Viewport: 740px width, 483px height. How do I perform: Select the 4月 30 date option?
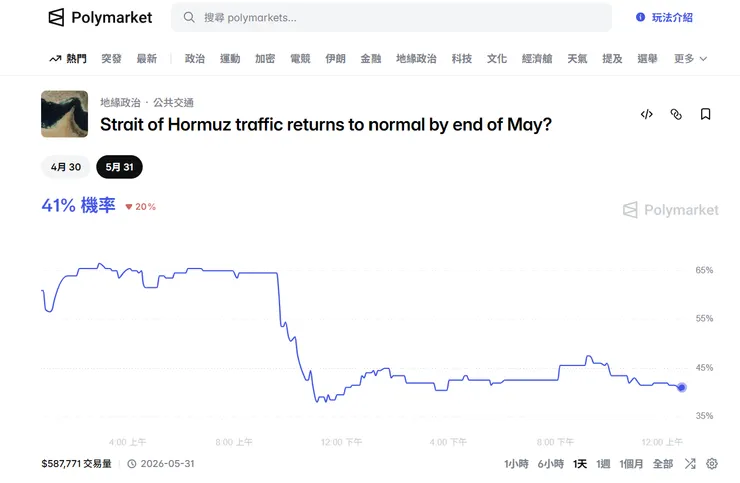tap(66, 167)
